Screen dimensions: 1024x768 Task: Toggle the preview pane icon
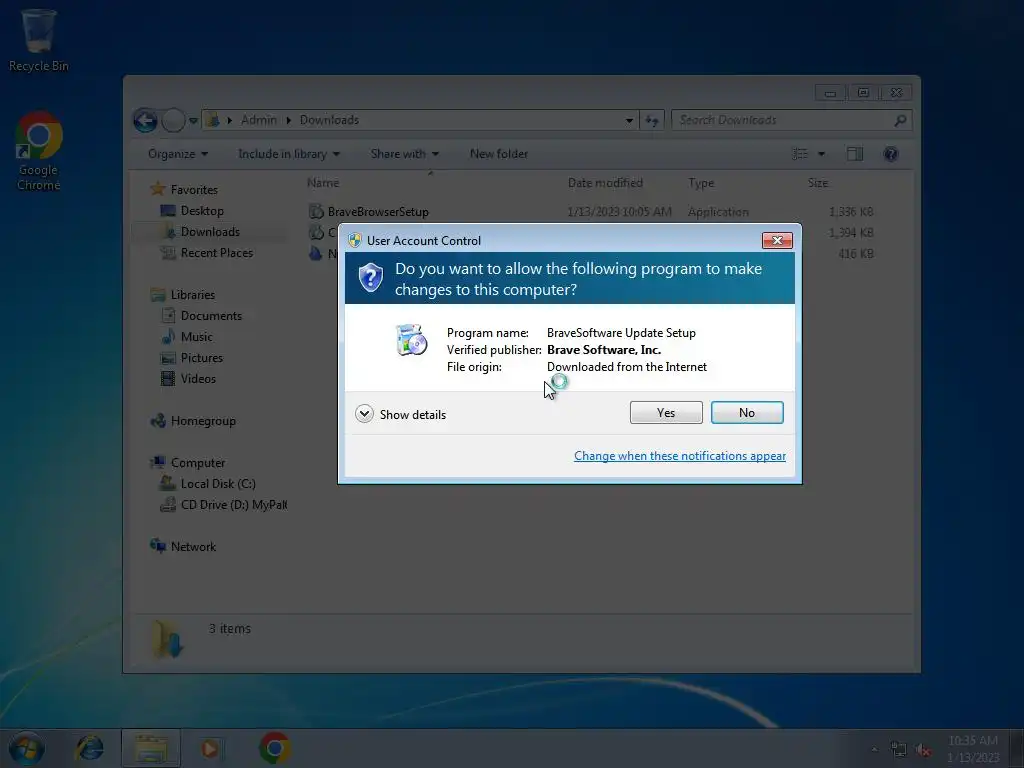[x=855, y=154]
